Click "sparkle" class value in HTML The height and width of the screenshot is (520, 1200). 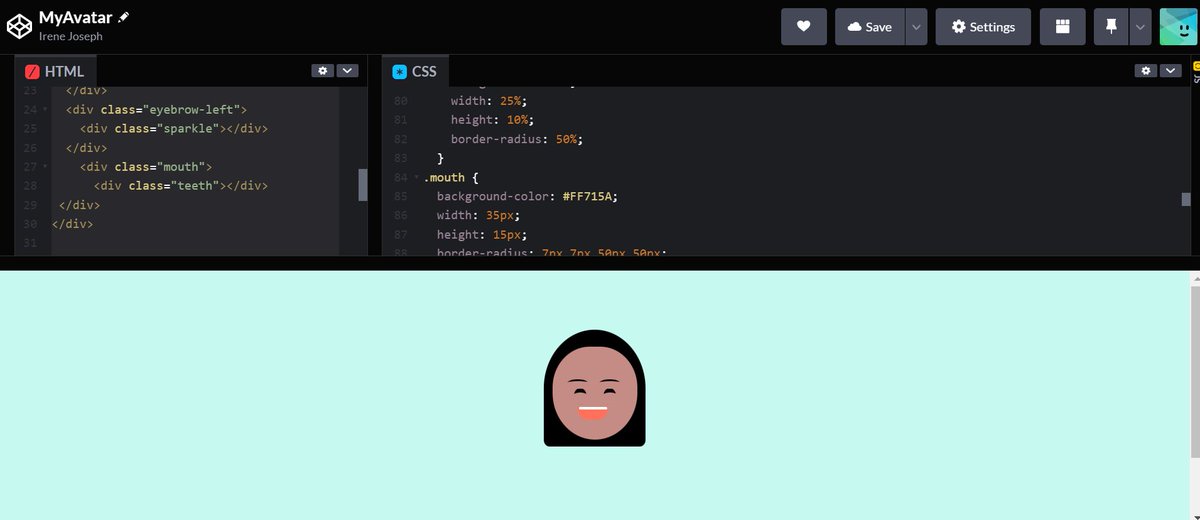coord(186,128)
